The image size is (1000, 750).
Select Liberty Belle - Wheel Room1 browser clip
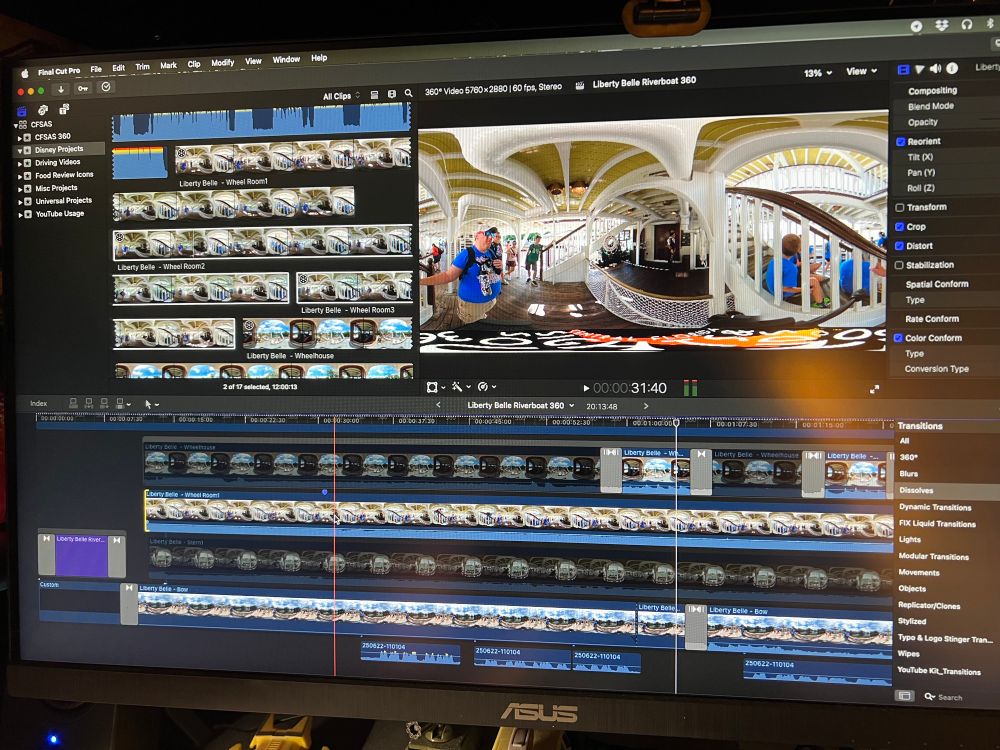point(293,157)
